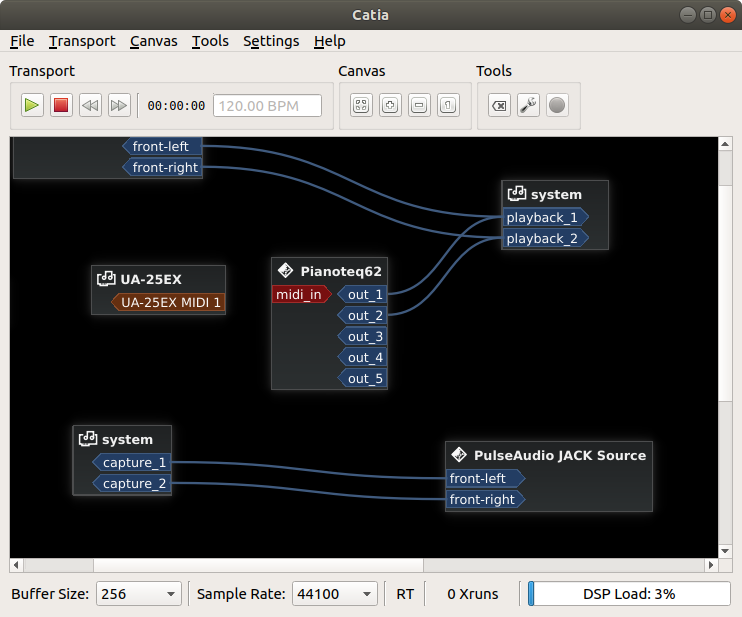
Task: Click the DSP Load progress bar
Action: tap(629, 594)
